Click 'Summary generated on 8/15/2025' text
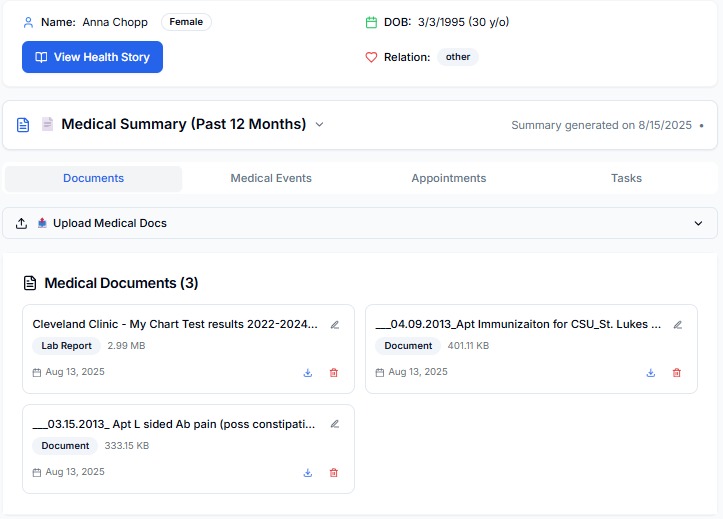 pos(601,125)
